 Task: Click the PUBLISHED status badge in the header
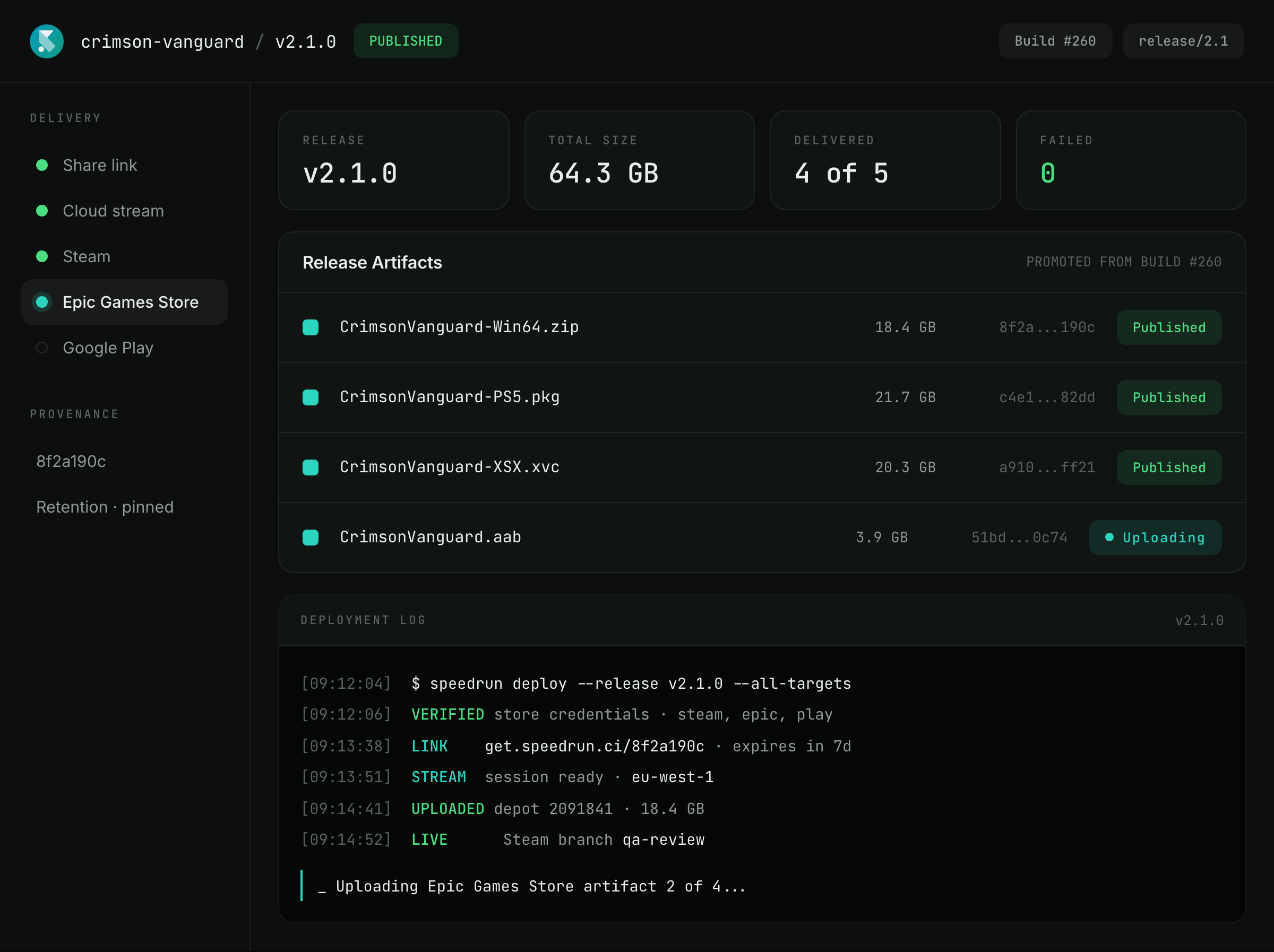406,41
